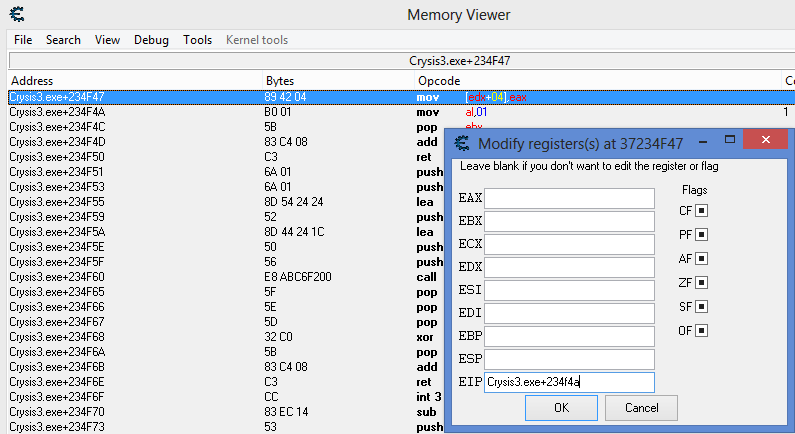Click the Cancel button in the dialog
Viewport: 795px width, 434px height.
point(641,408)
